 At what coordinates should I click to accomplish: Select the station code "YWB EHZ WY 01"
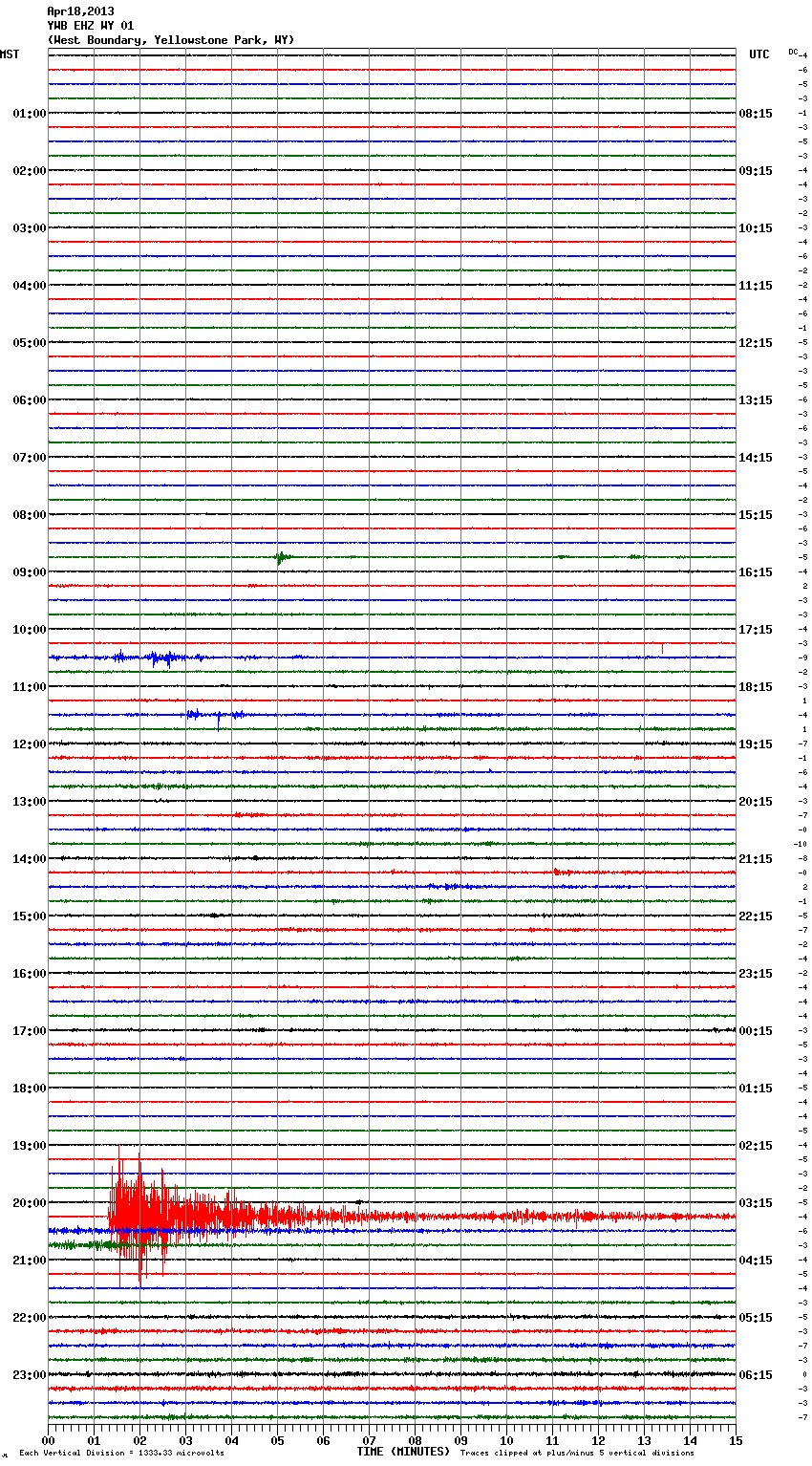(x=91, y=26)
